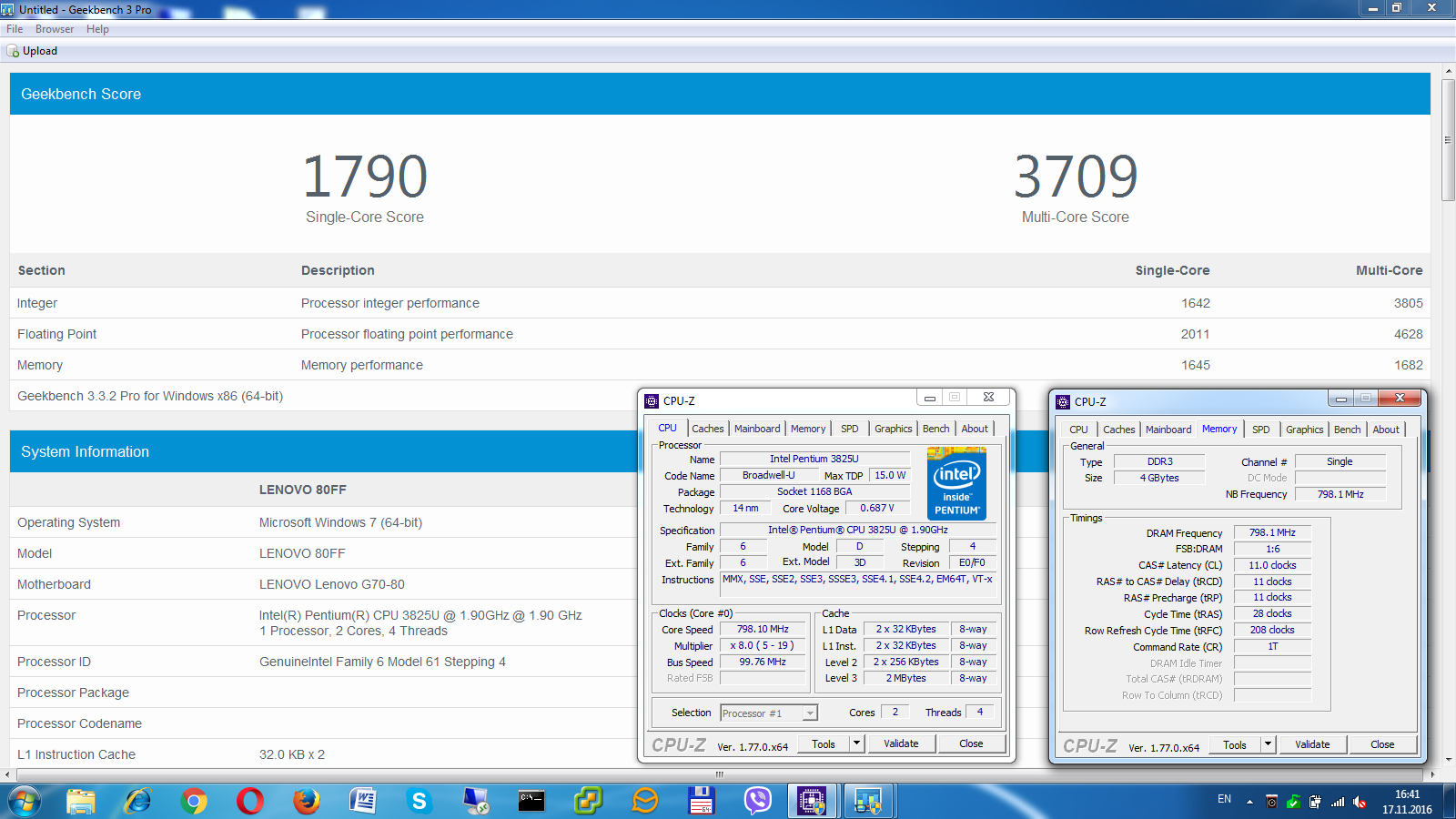Click the power plug battery tray icon
1456x819 pixels.
[x=1315, y=802]
